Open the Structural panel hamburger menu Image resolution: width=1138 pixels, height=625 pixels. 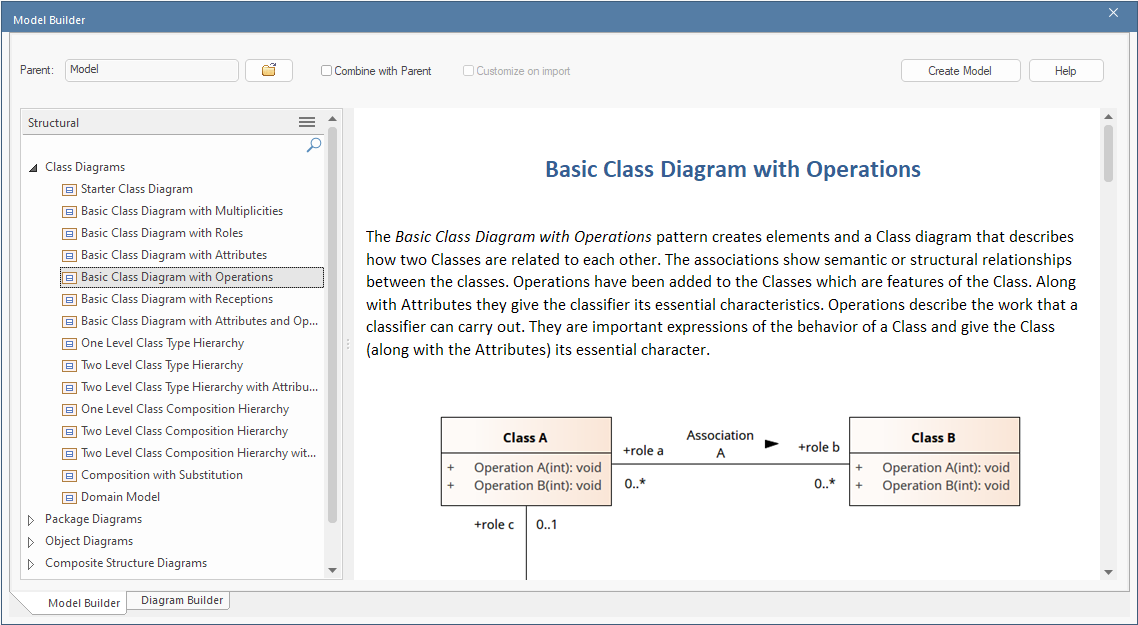tap(307, 122)
